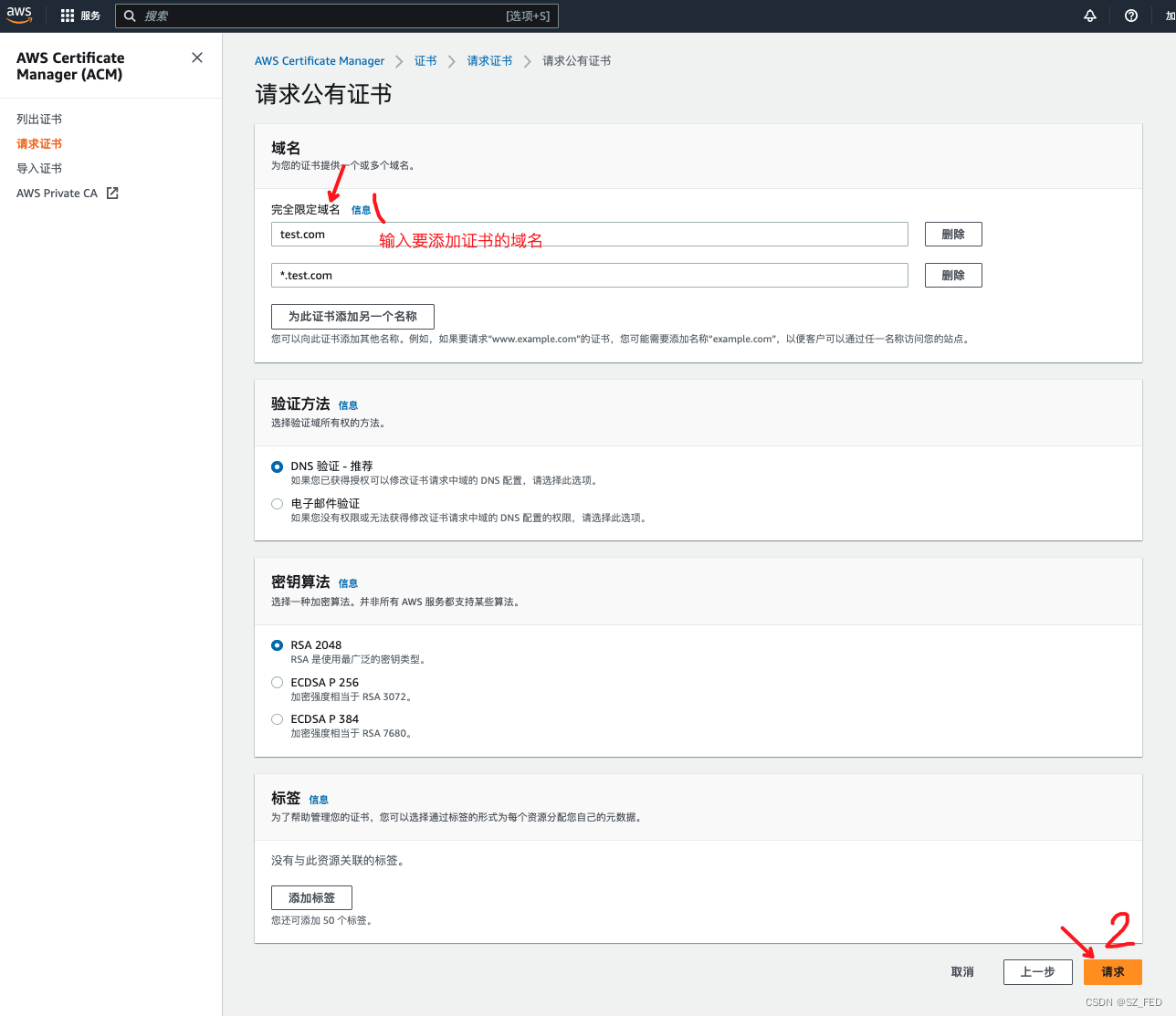The image size is (1176, 1016).
Task: Go to 证书 breadcrumb link
Action: tap(425, 60)
